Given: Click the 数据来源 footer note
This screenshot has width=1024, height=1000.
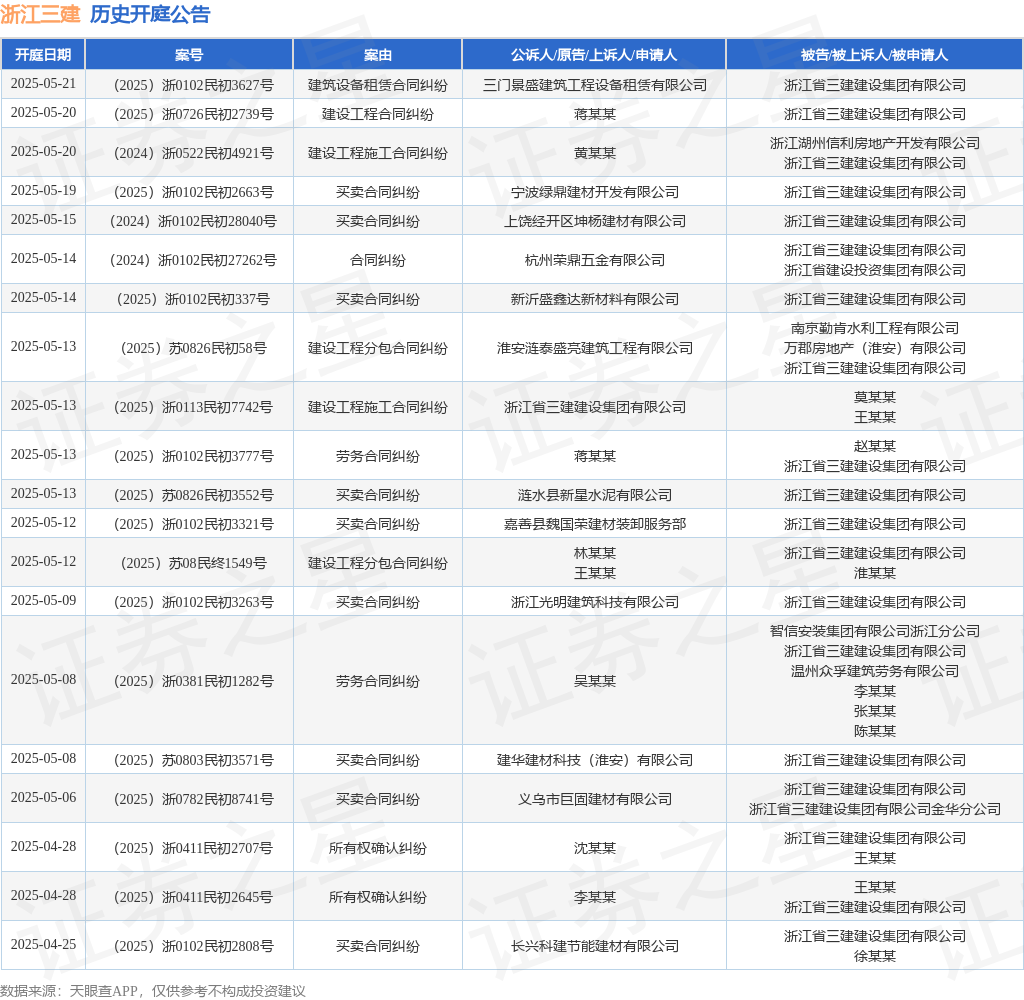Looking at the screenshot, I should (x=153, y=991).
